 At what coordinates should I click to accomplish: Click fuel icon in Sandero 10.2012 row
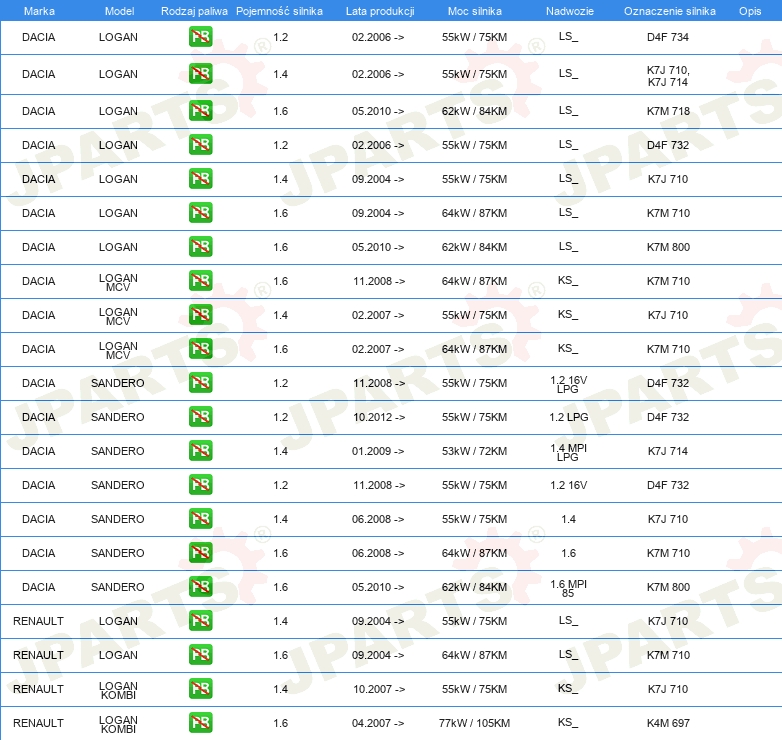(x=200, y=416)
